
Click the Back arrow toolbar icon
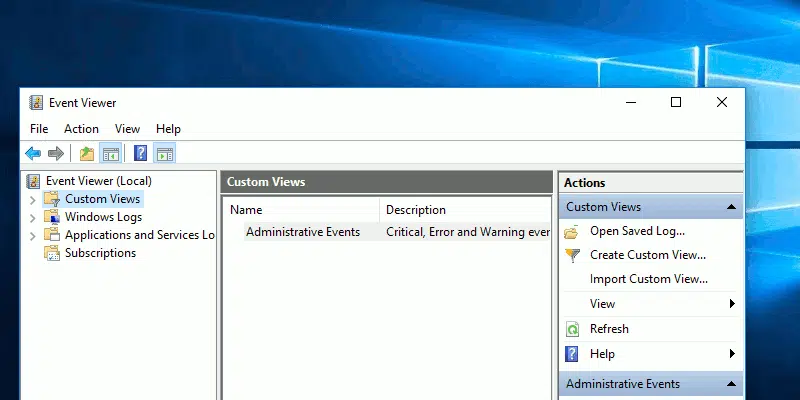pos(33,153)
